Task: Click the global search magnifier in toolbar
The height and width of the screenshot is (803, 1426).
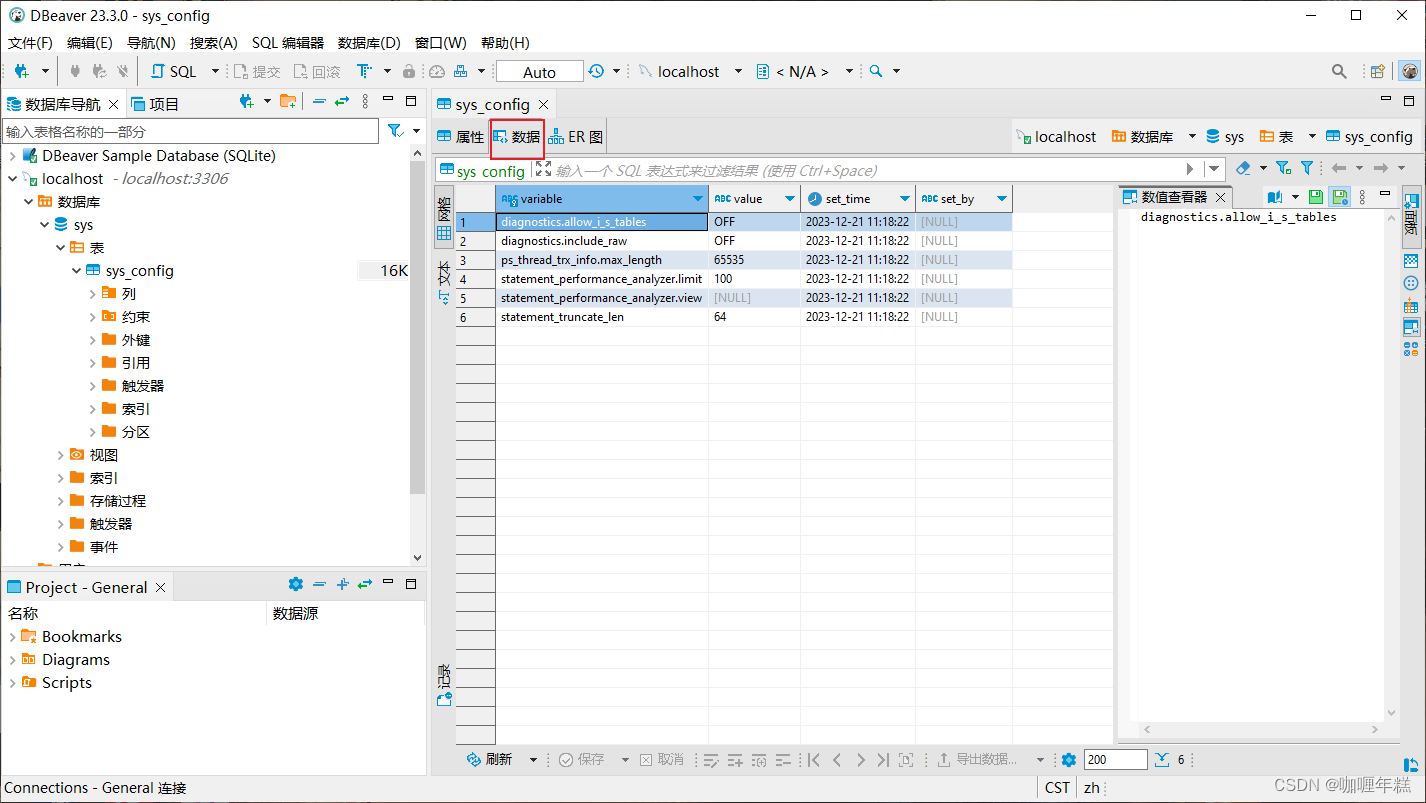Action: 875,72
